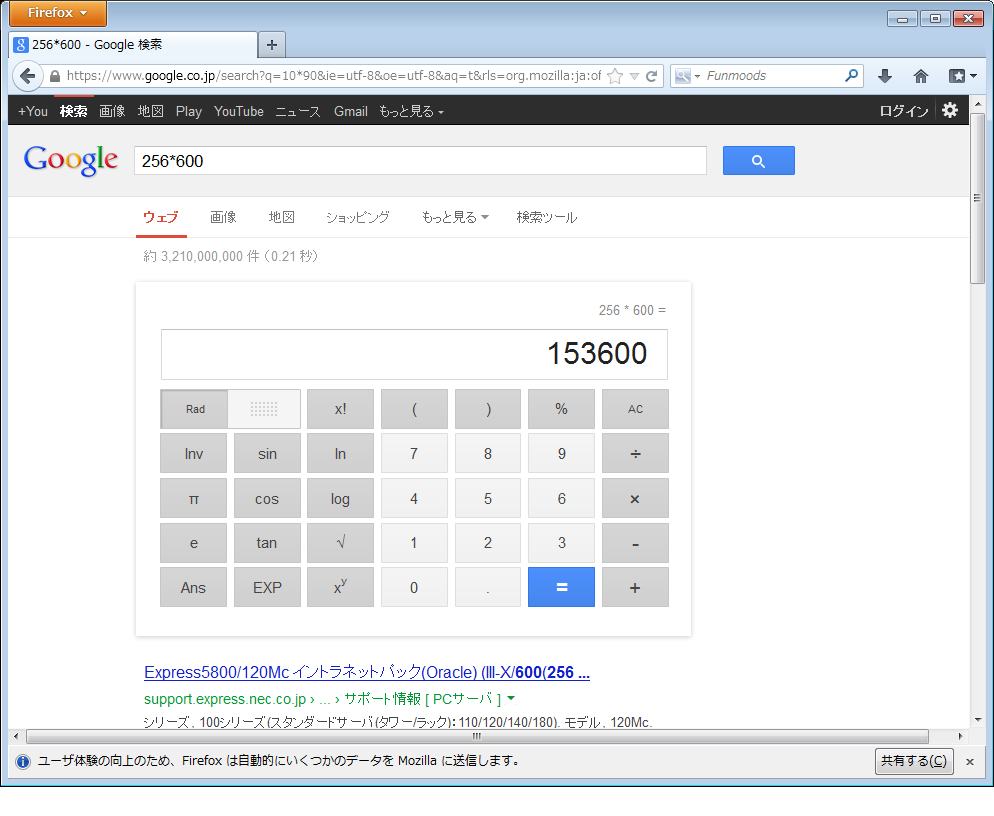Screen dimensions: 994x816
Task: Click the Google search input field
Action: click(420, 161)
